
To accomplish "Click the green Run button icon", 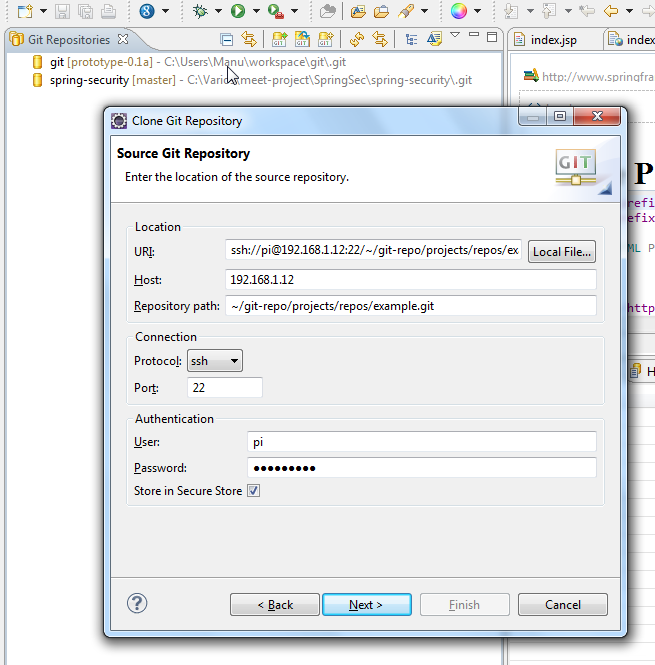I will (238, 11).
